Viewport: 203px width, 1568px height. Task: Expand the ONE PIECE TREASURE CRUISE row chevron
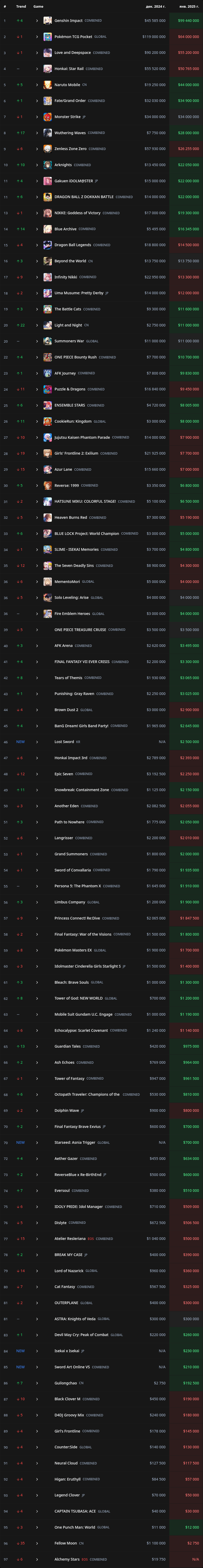tap(37, 630)
